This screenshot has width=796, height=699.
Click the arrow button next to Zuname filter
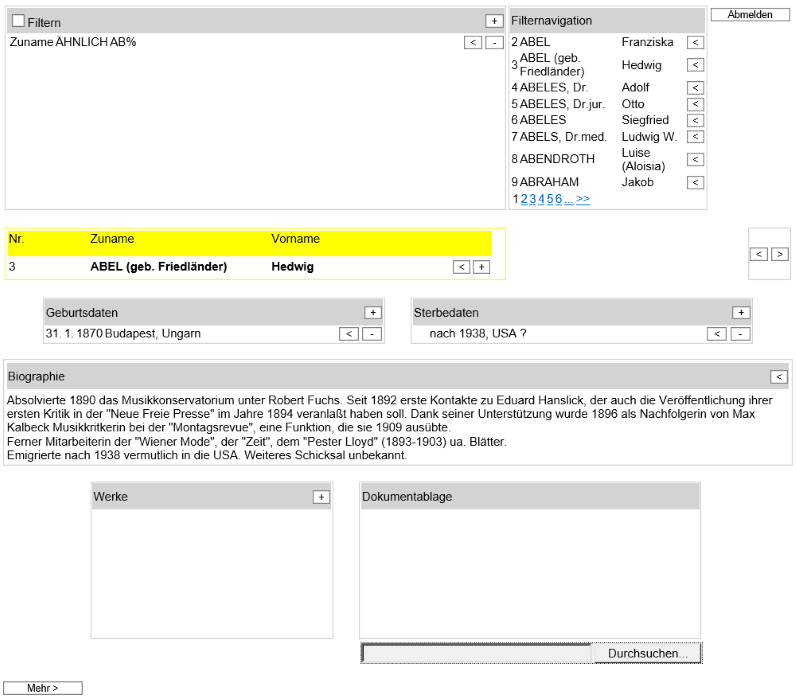click(473, 42)
